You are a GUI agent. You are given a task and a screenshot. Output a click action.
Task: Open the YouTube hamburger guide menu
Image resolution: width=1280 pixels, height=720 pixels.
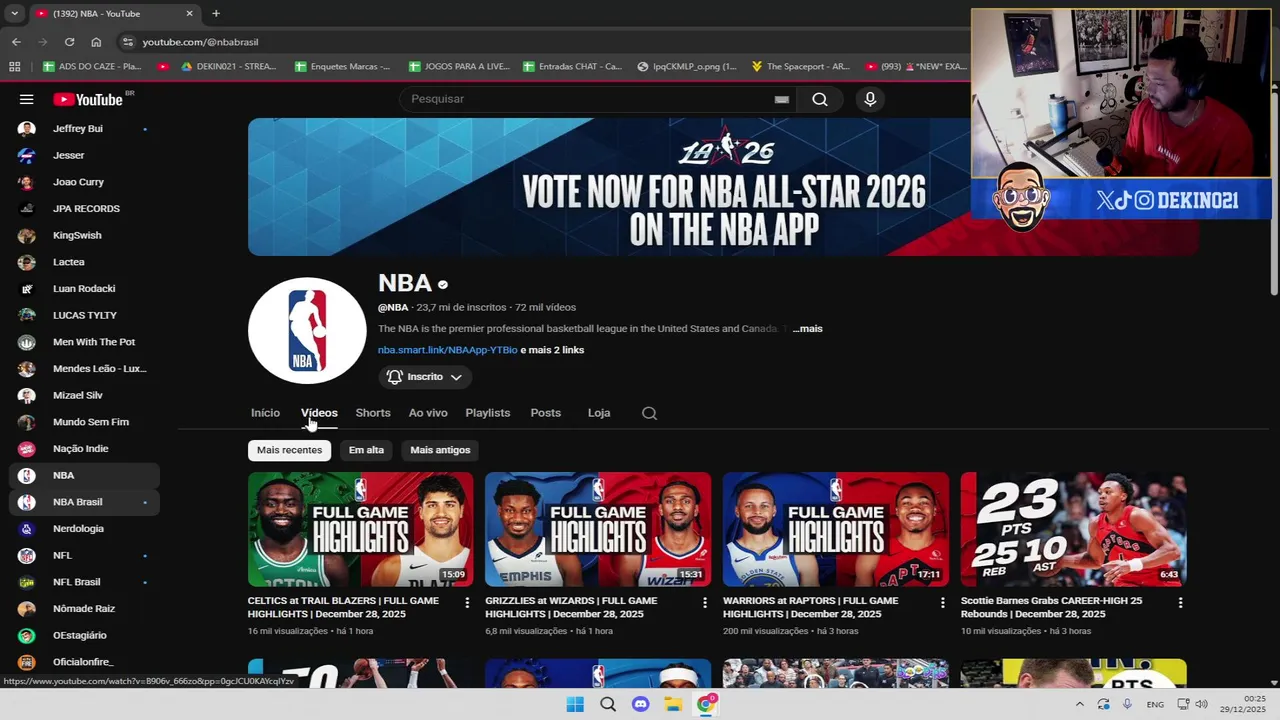coord(27,99)
